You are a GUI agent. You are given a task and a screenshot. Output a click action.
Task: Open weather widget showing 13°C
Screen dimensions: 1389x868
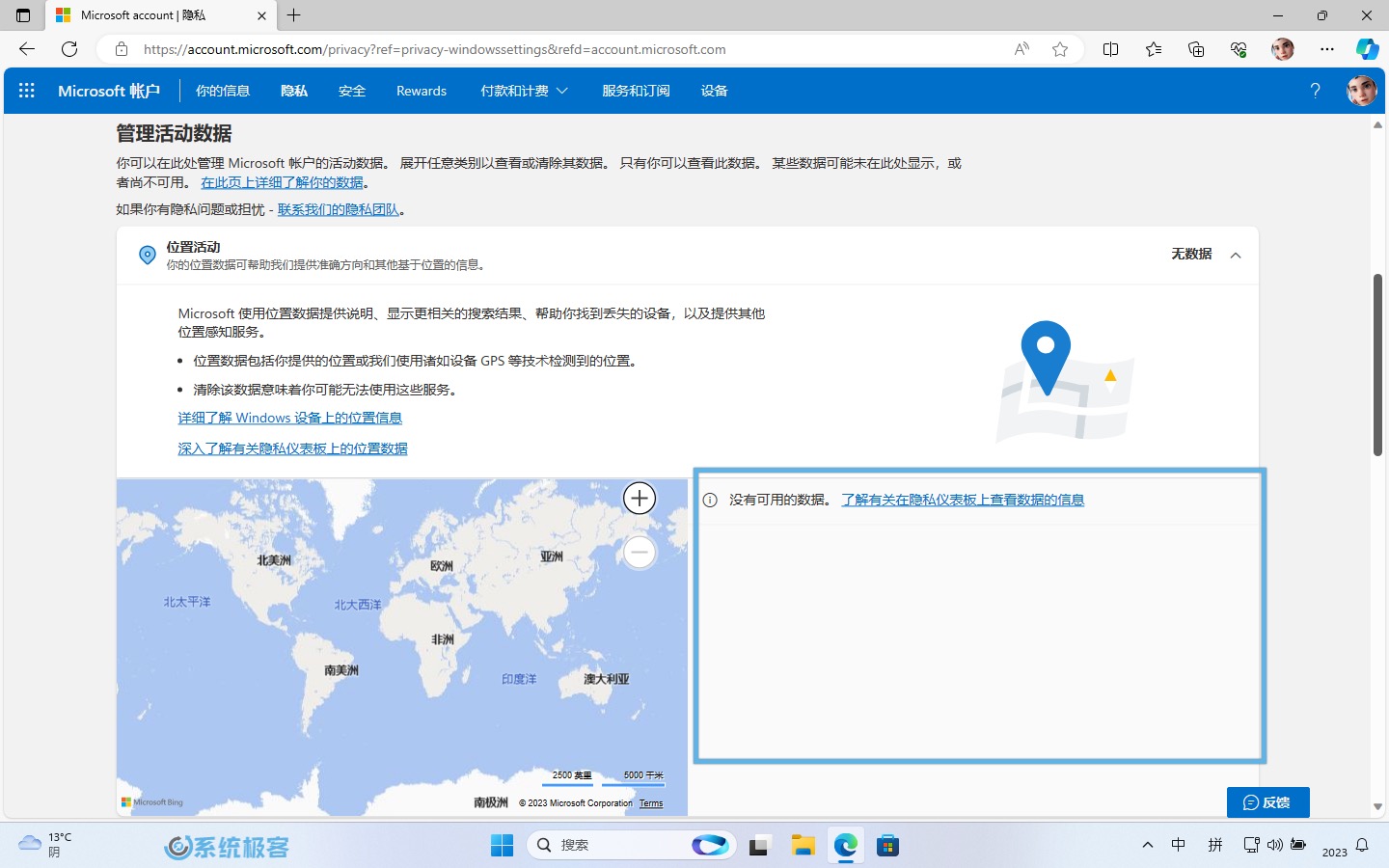(x=46, y=845)
